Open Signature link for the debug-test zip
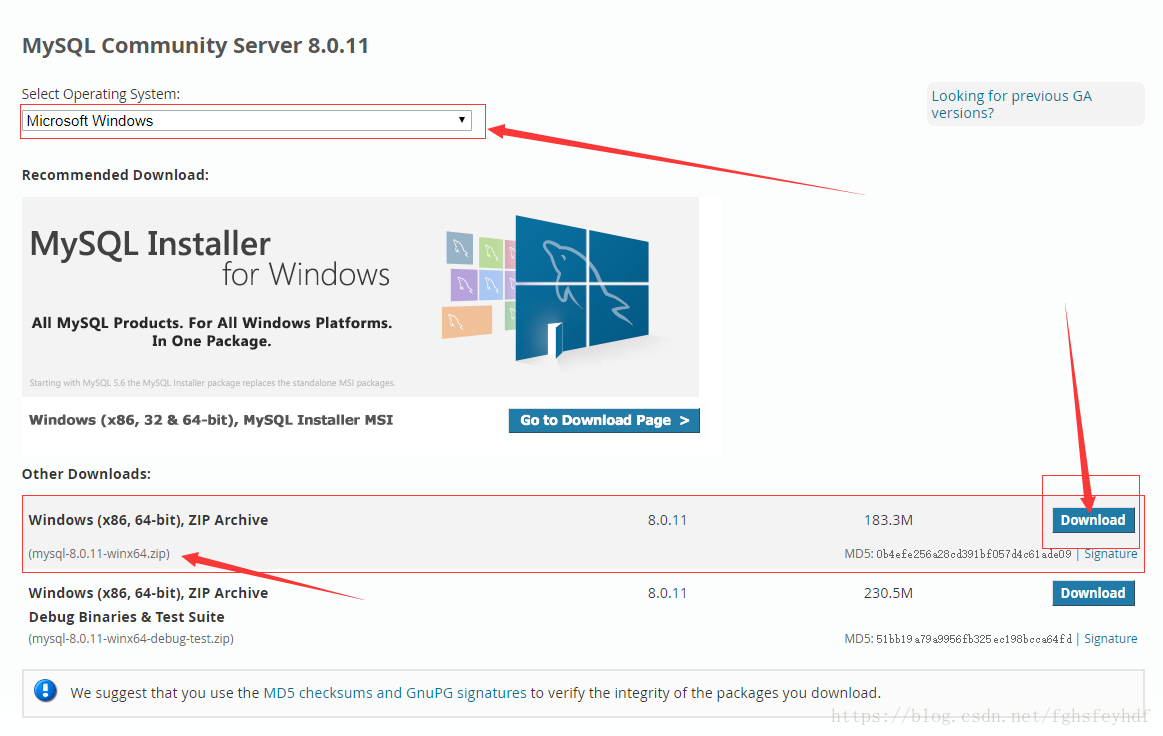 tap(1110, 639)
